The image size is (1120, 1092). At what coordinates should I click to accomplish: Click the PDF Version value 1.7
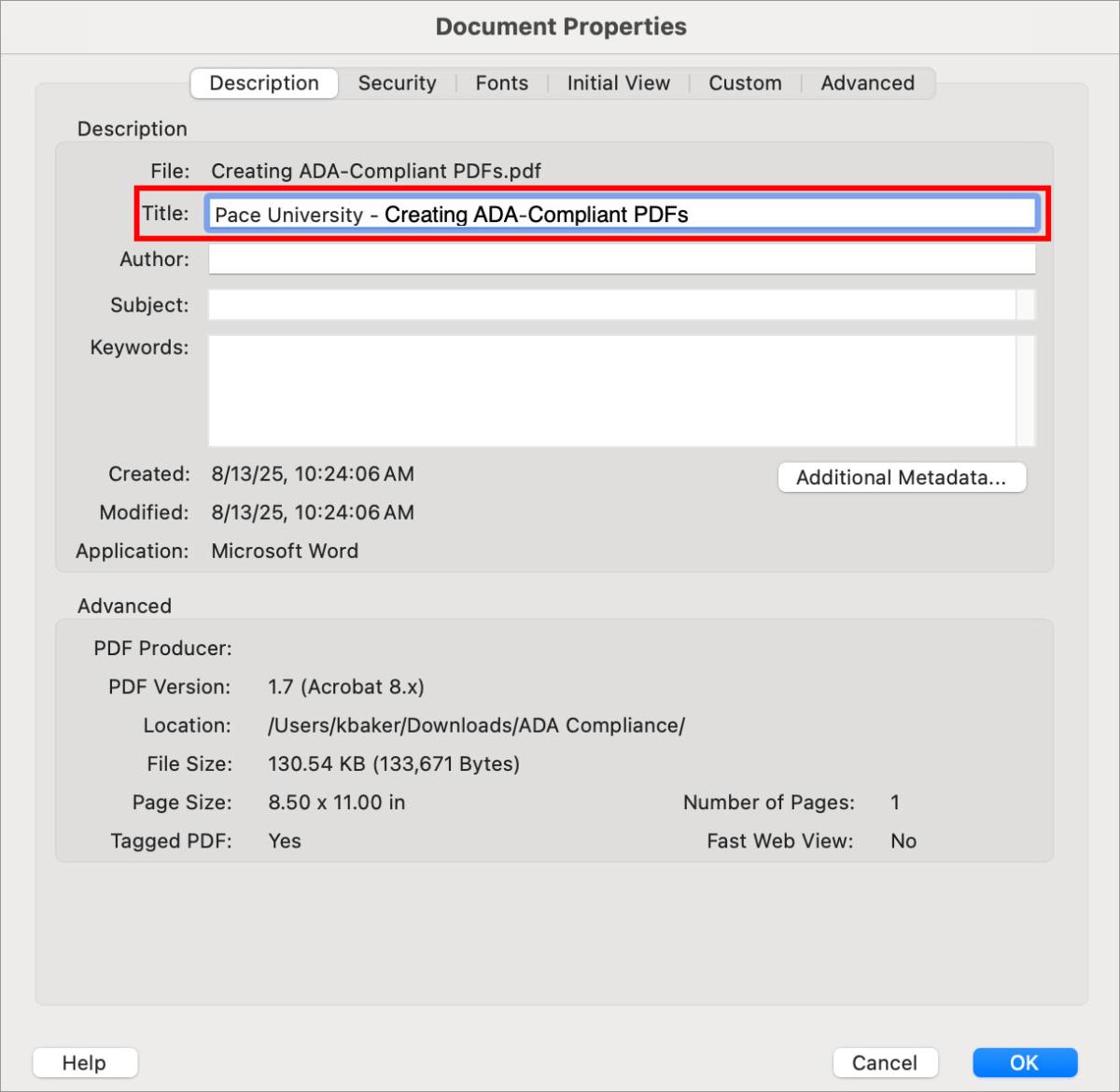click(x=345, y=686)
